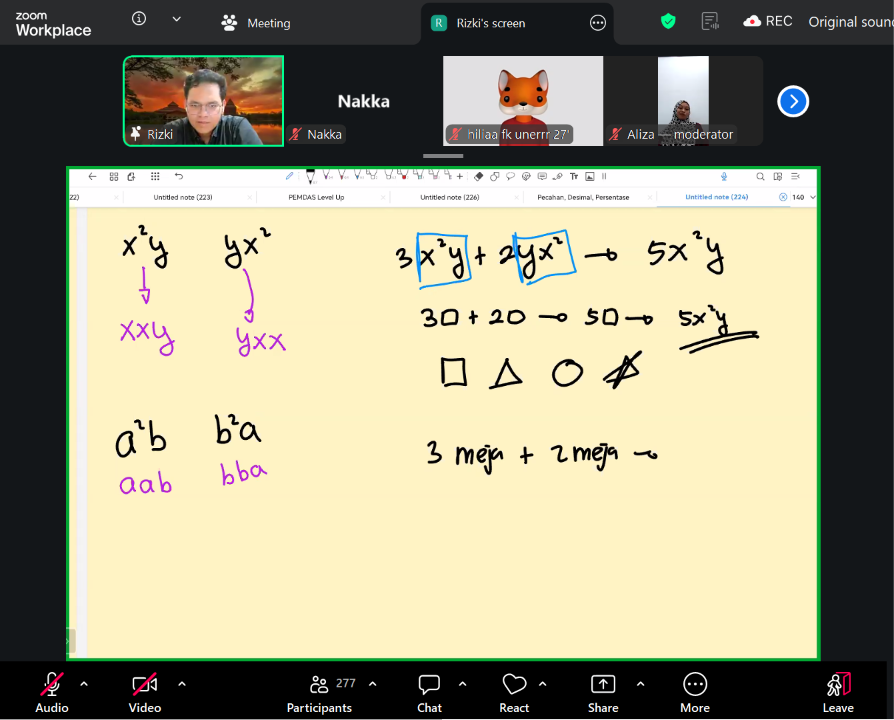This screenshot has width=894, height=720.
Task: Expand chat options arrow
Action: point(463,684)
